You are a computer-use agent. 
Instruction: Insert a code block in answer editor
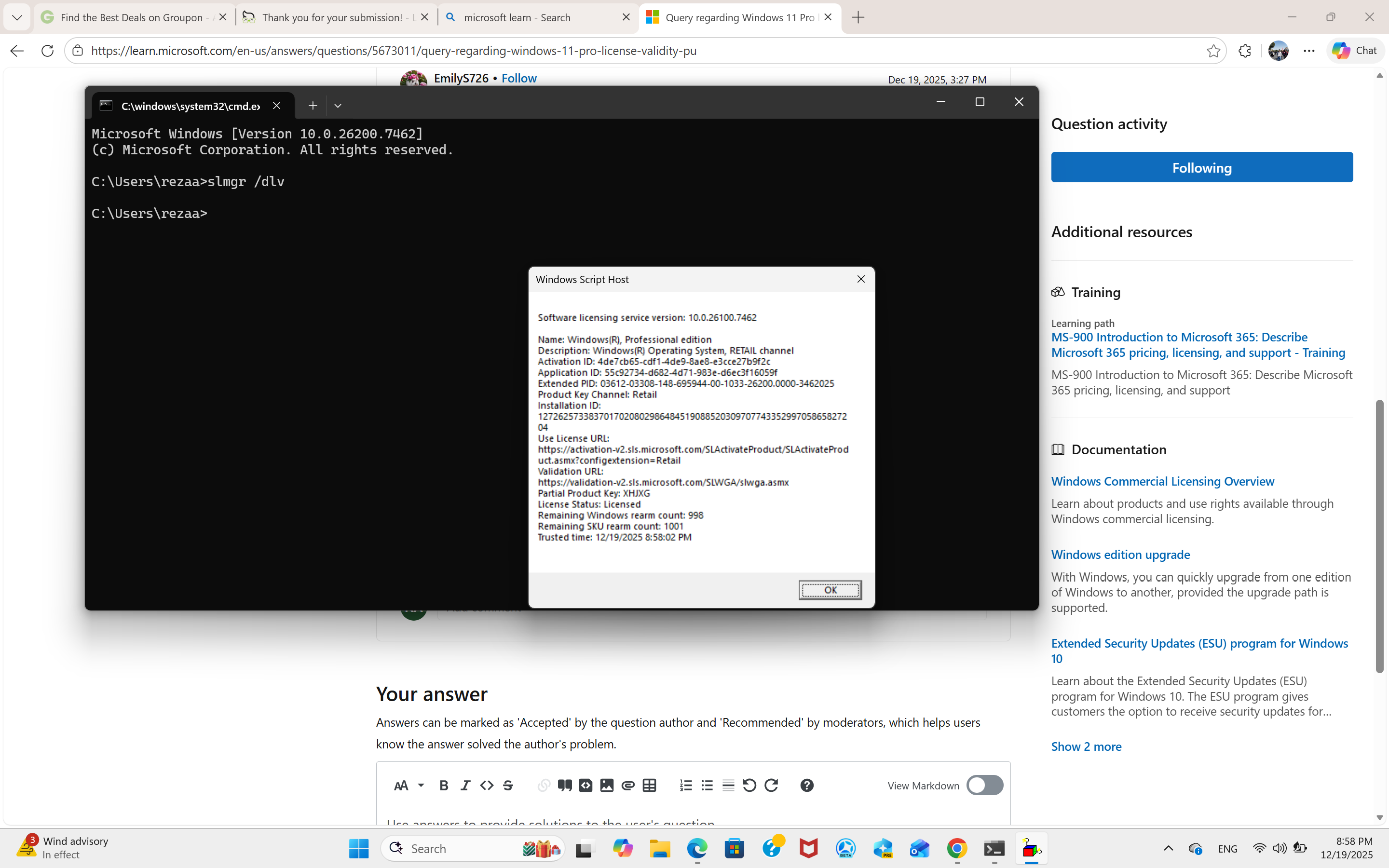pos(586,786)
